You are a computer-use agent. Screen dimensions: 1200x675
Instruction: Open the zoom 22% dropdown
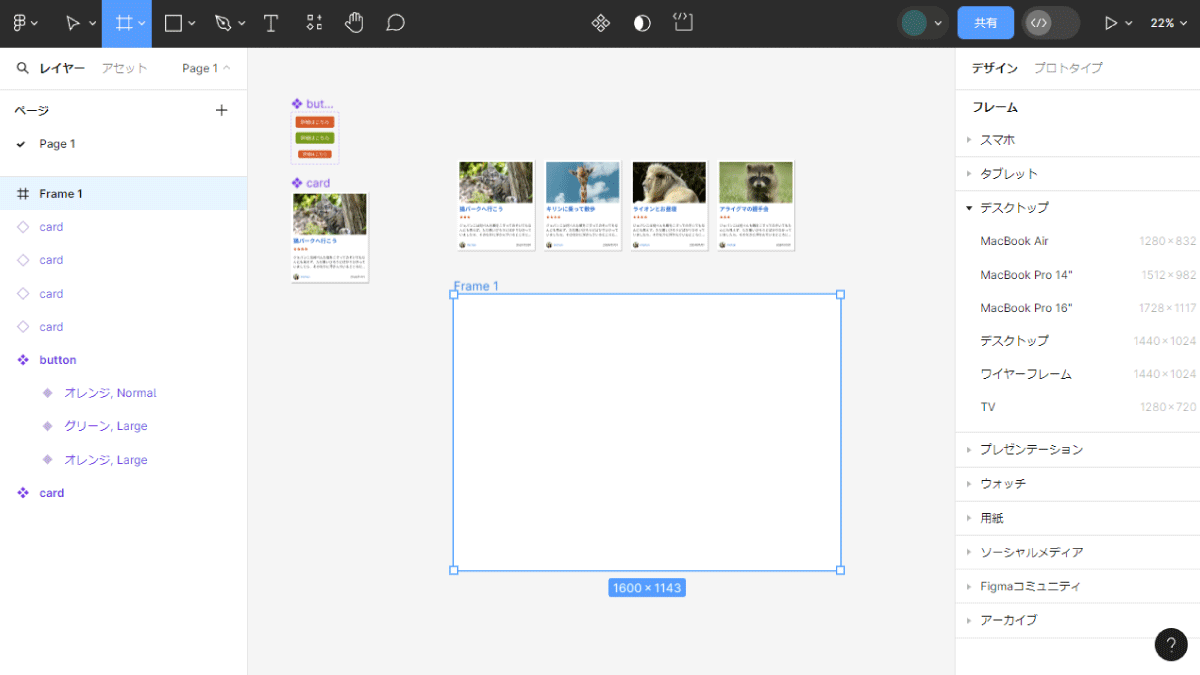[x=1167, y=23]
